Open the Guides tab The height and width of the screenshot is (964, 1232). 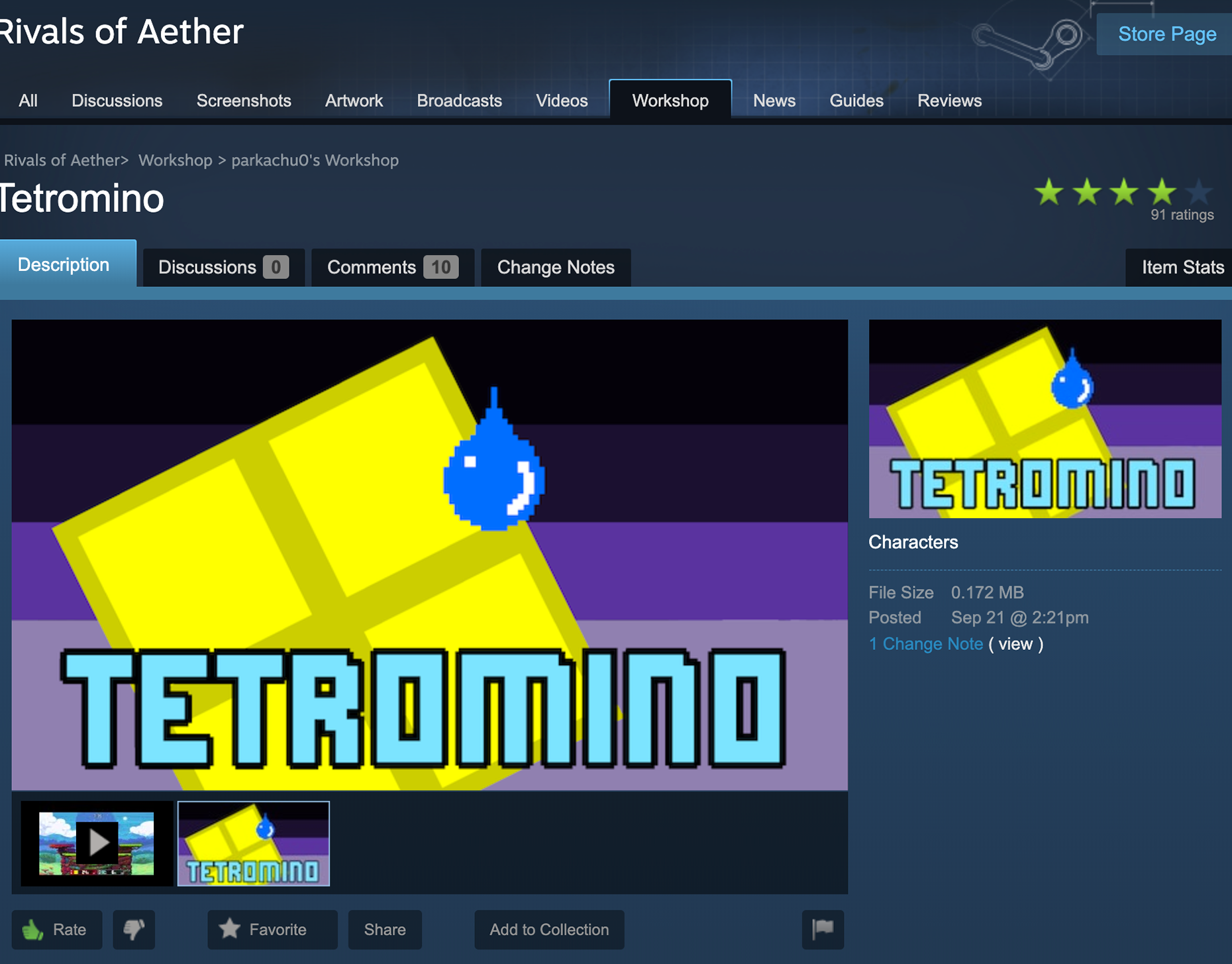click(x=856, y=101)
